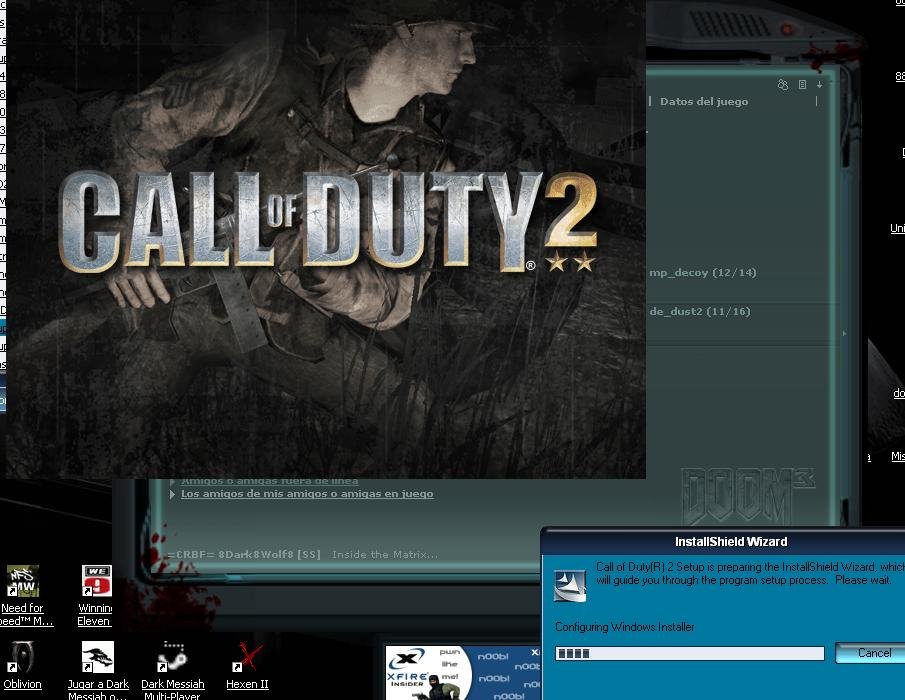The height and width of the screenshot is (700, 905).
Task: Click the Xfire Insider banner ad
Action: point(463,672)
